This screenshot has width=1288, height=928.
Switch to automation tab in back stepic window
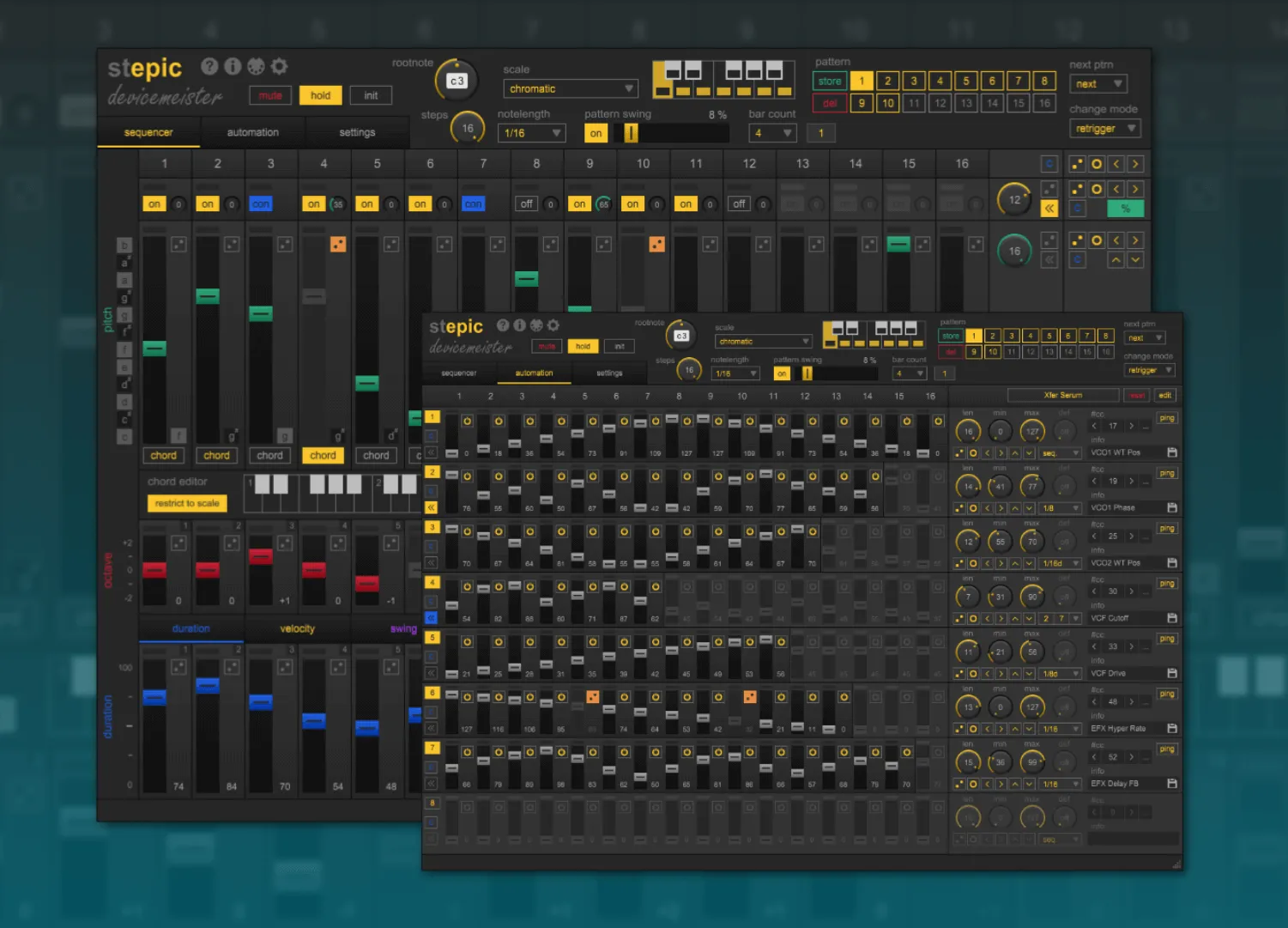tap(252, 133)
